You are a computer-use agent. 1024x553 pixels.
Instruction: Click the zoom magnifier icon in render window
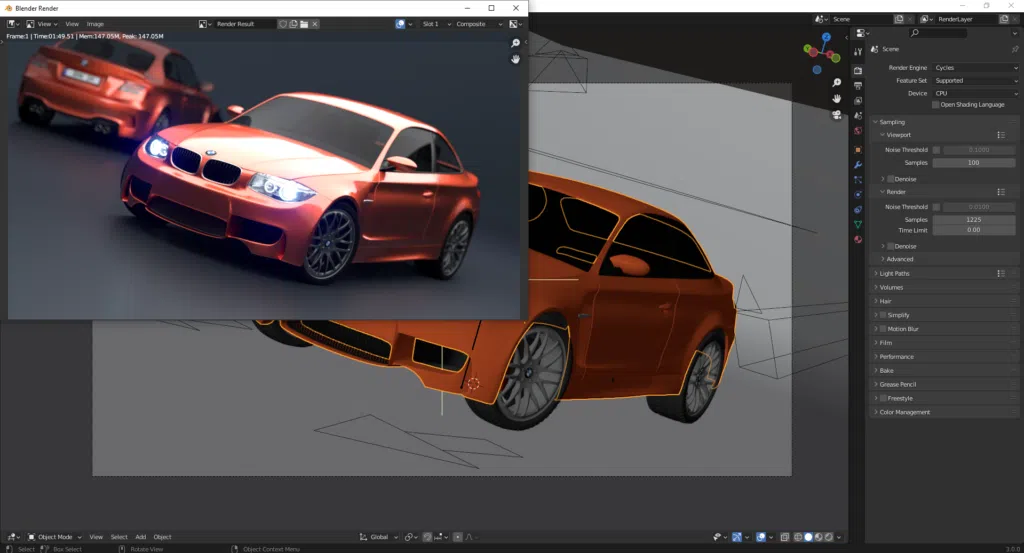[x=515, y=43]
